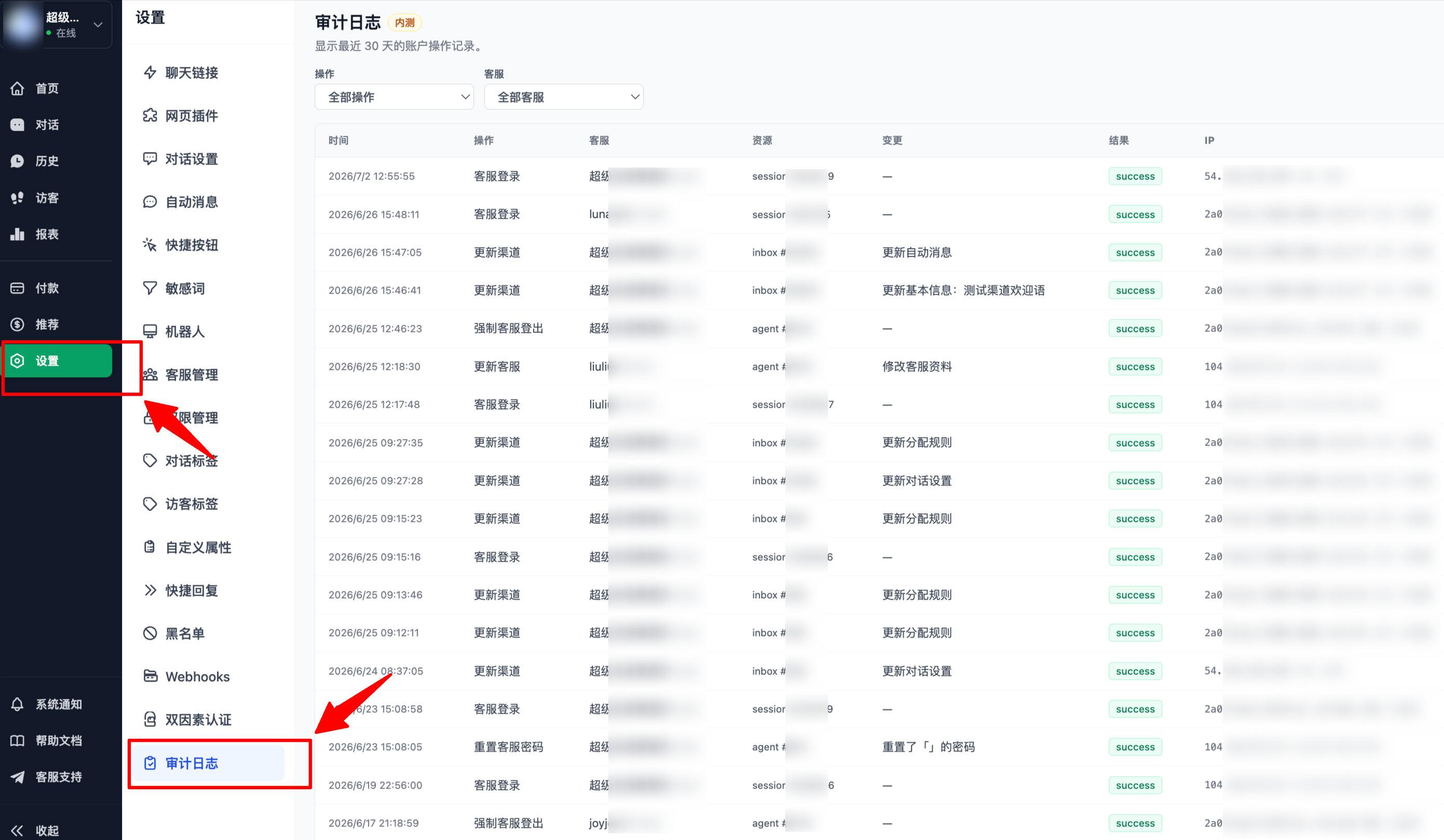Screen dimensions: 1444x840
Task: Click the 机器人 monitor icon
Action: tap(150, 332)
